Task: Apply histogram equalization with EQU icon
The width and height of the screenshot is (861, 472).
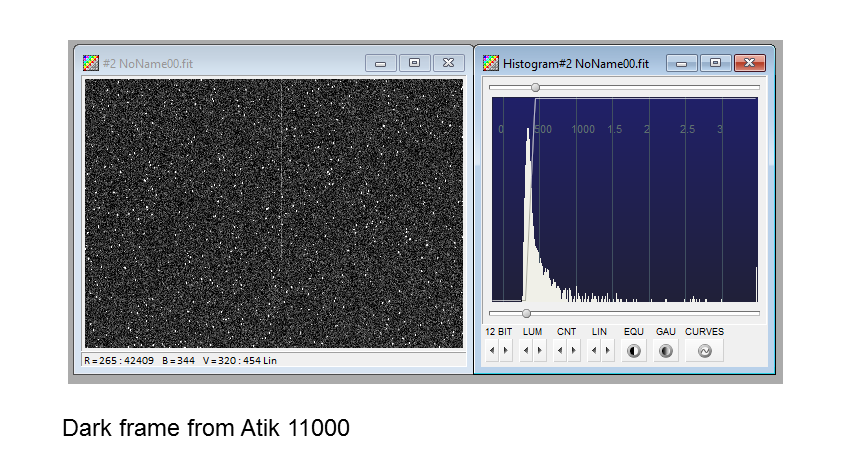Action: point(634,351)
